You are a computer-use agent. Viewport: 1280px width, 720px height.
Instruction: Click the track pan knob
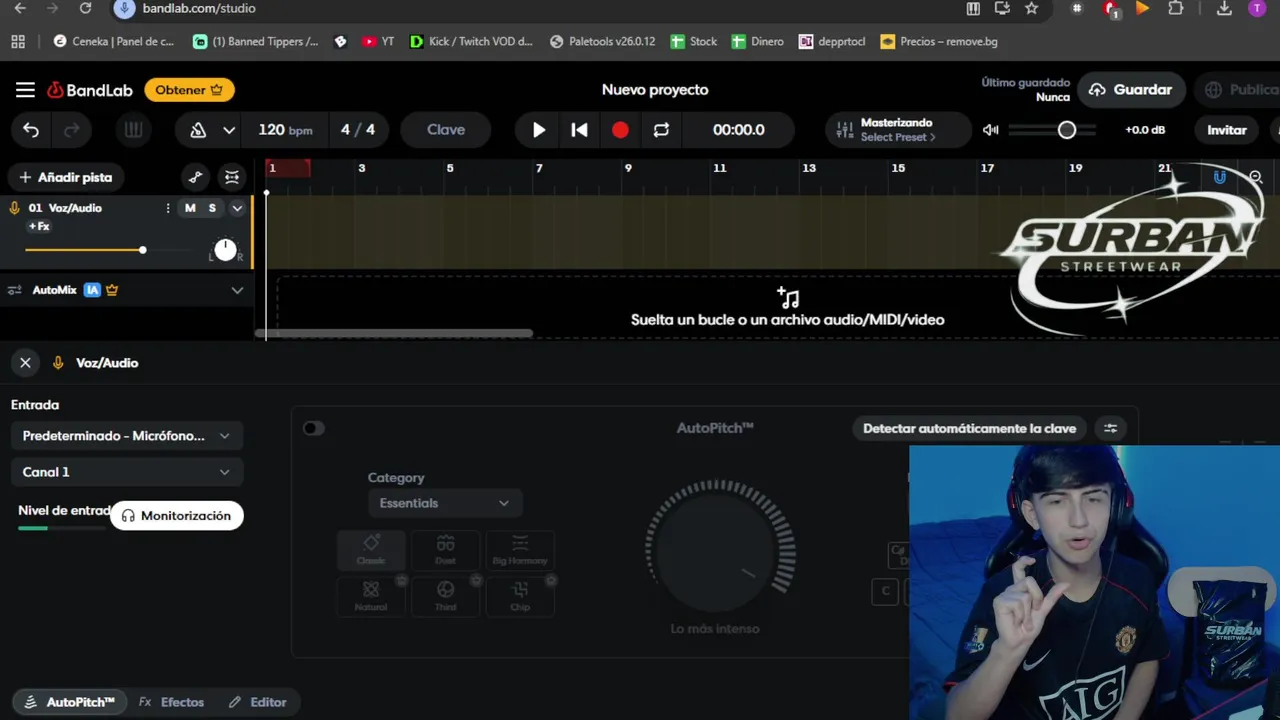pos(225,250)
